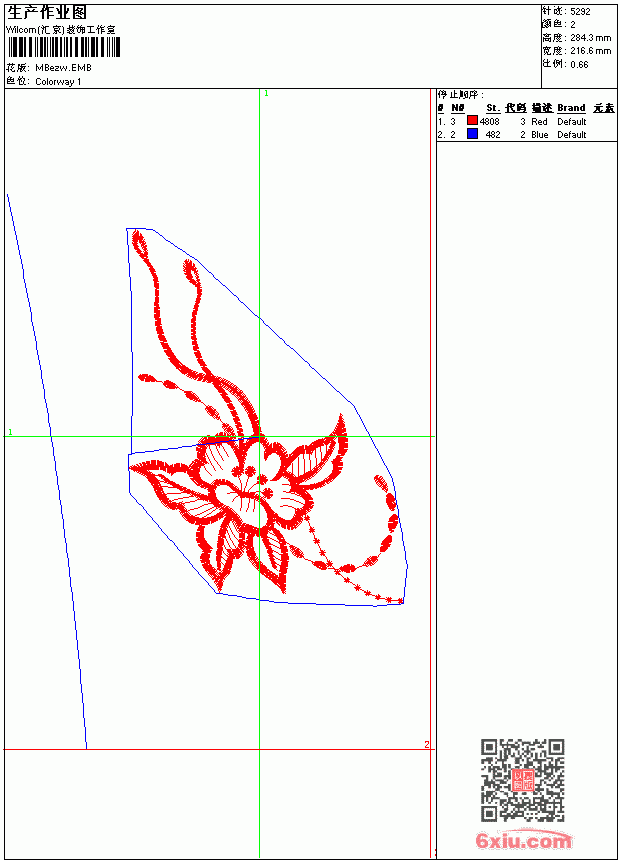Click the green marker 1 at left of the horizontal line
Image resolution: width=620 pixels, height=860 pixels.
click(10, 432)
